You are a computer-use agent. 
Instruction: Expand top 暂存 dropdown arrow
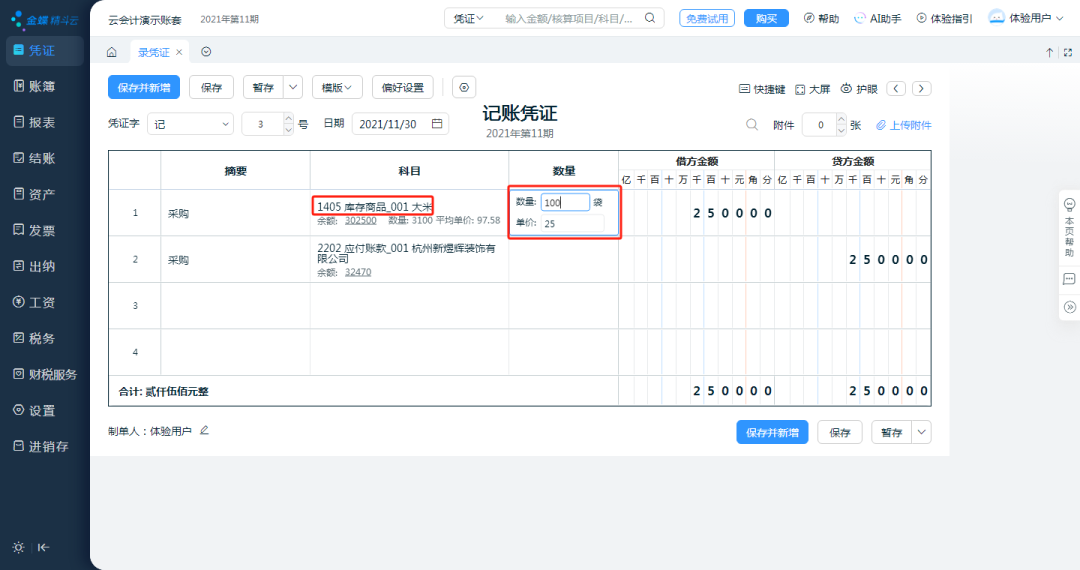(x=293, y=87)
